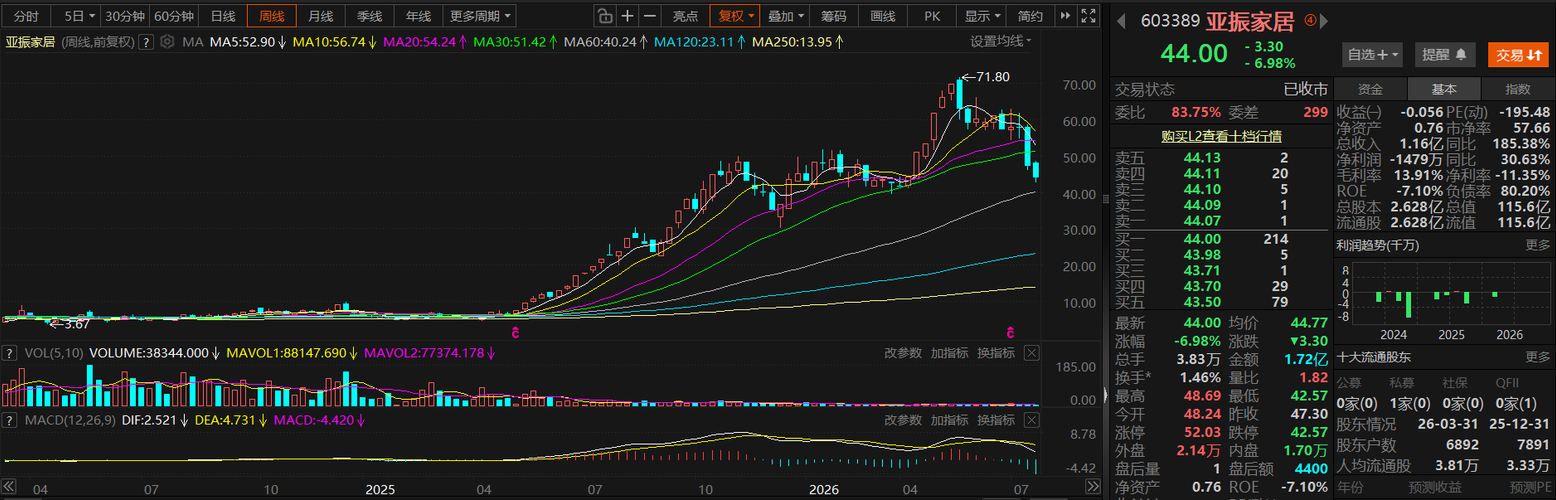Screen dimensions: 1556x500
Task: Expand the 设置均线 dropdown
Action: coord(1001,42)
